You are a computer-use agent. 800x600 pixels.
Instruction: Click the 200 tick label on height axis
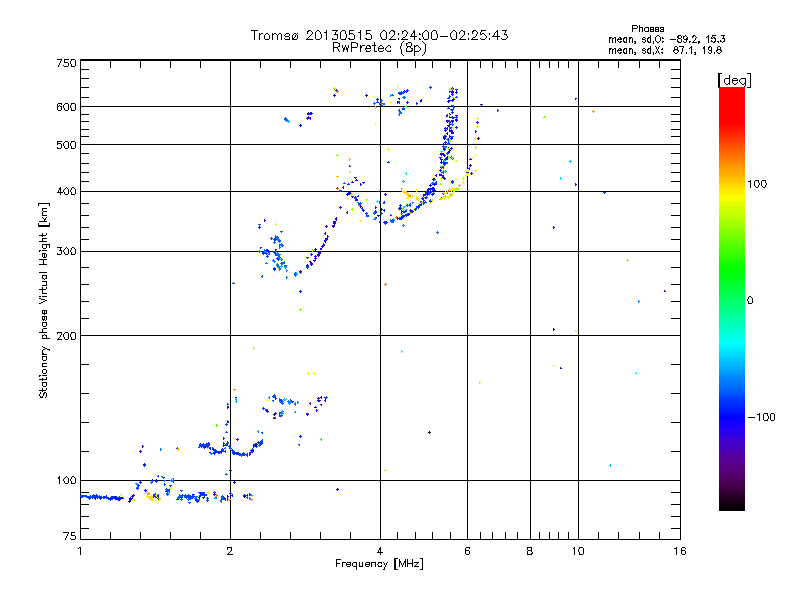click(x=66, y=336)
